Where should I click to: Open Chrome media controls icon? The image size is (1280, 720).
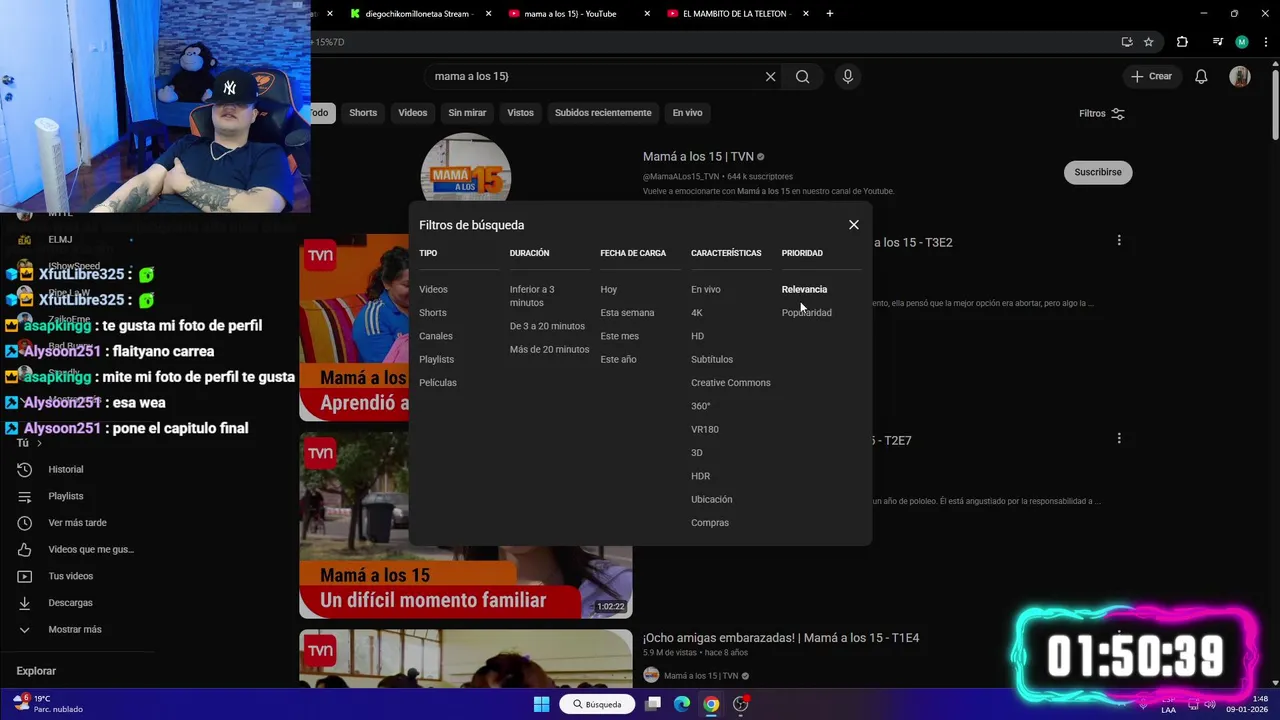pos(1217,42)
